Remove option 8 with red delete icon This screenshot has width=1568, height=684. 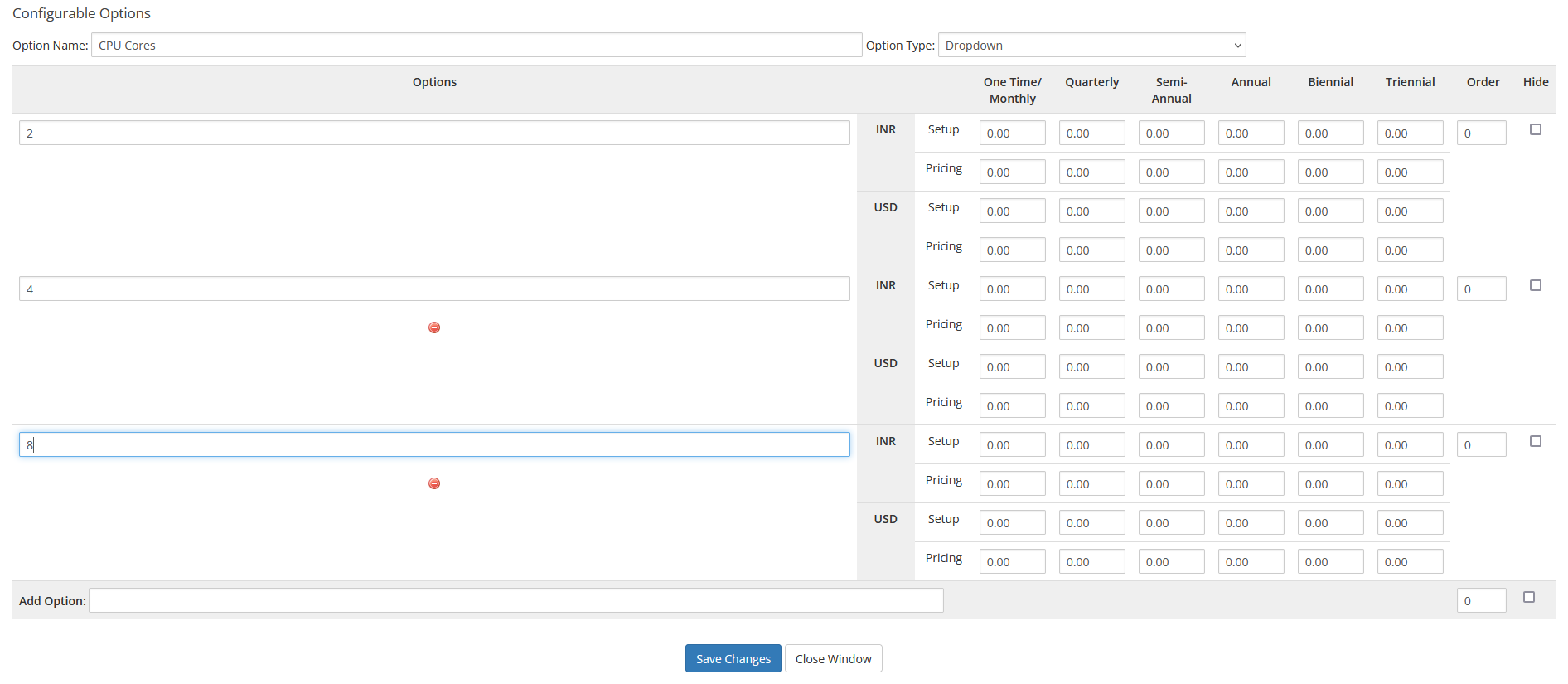coord(434,483)
